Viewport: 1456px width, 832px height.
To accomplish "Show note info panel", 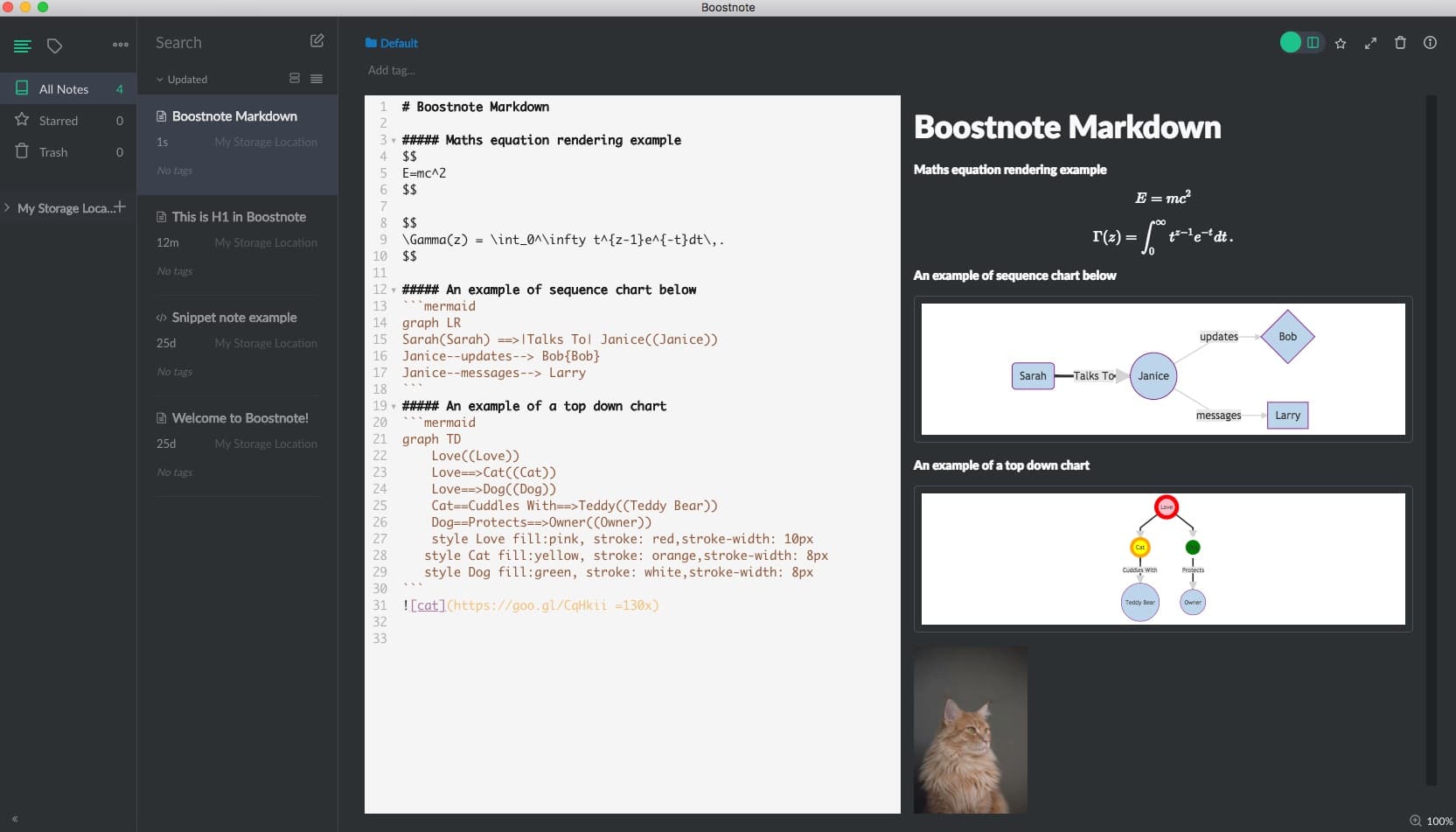I will (x=1430, y=43).
